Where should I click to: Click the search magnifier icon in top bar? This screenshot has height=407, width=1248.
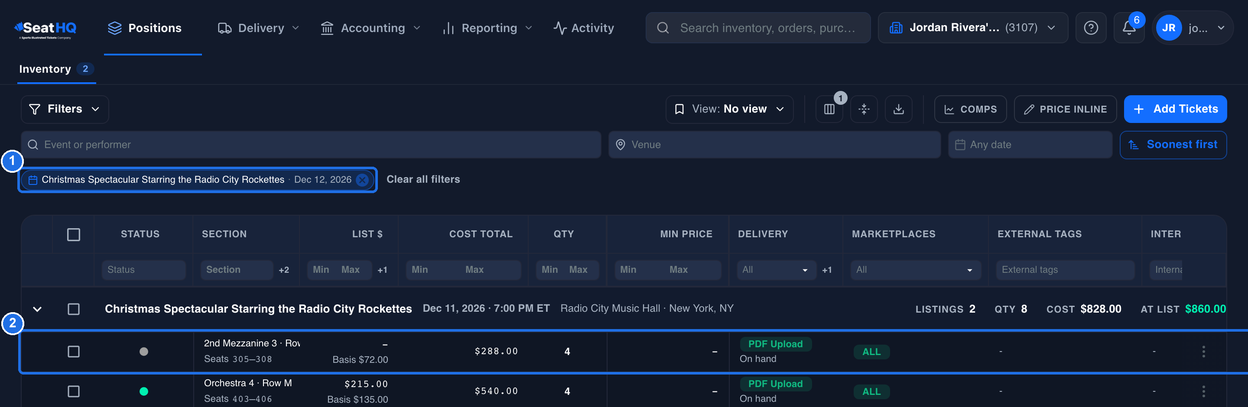(x=663, y=28)
